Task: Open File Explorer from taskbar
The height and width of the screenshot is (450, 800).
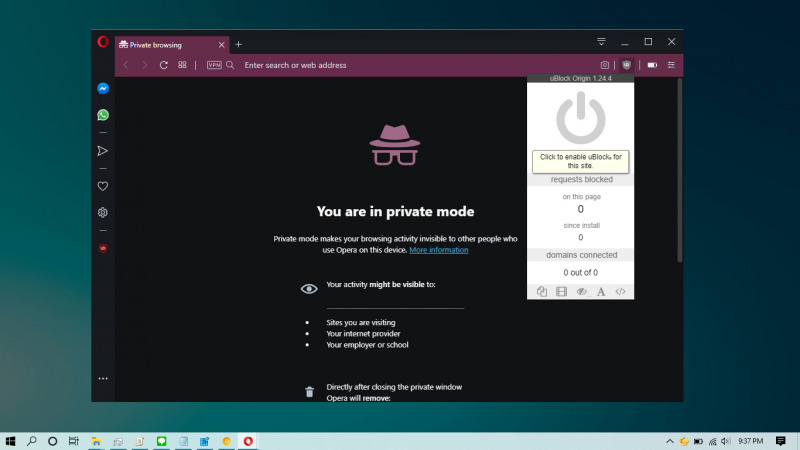Action: tap(96, 441)
